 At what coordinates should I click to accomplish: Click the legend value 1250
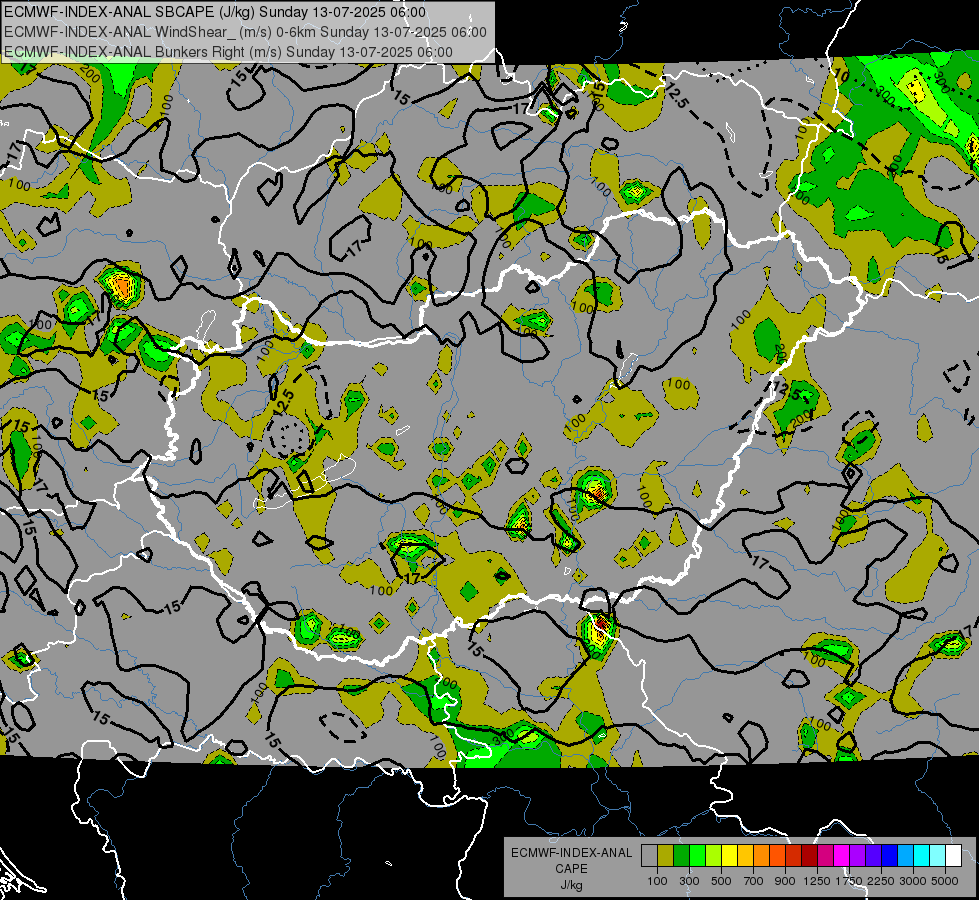pyautogui.click(x=817, y=881)
